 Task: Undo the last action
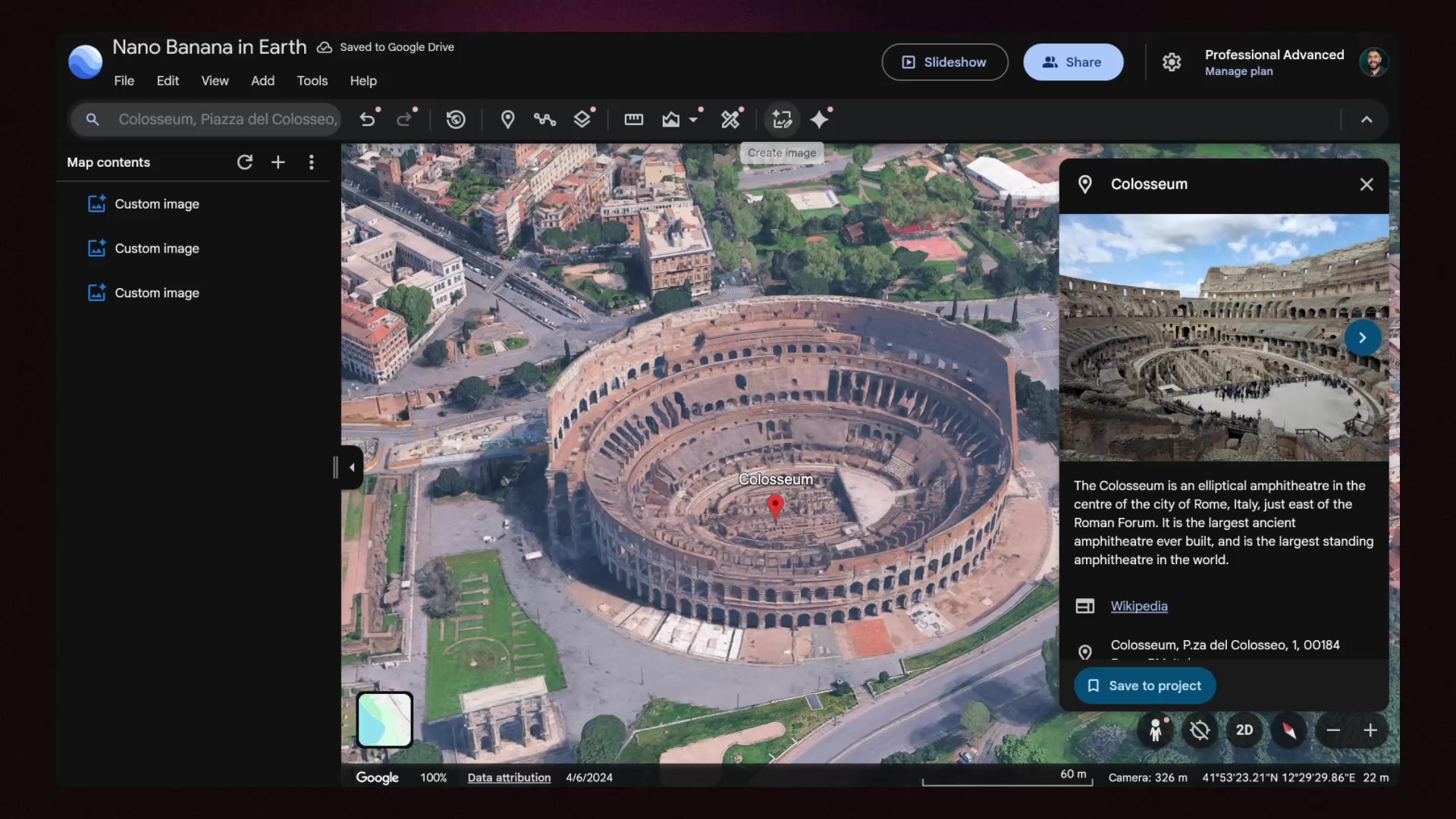pos(368,119)
